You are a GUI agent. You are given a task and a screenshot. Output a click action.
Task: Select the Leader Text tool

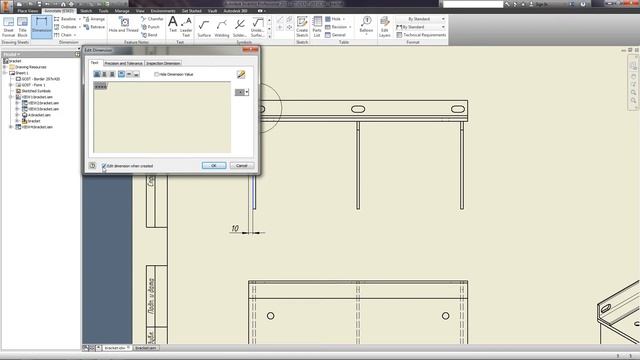(x=186, y=27)
